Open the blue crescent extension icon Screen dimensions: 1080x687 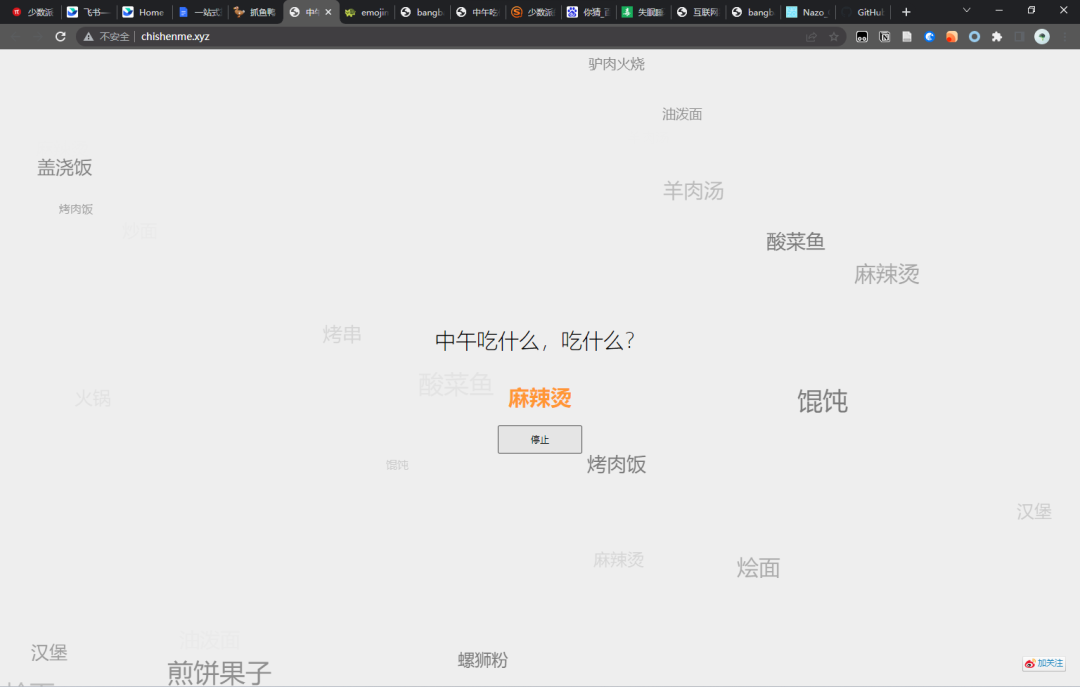929,36
